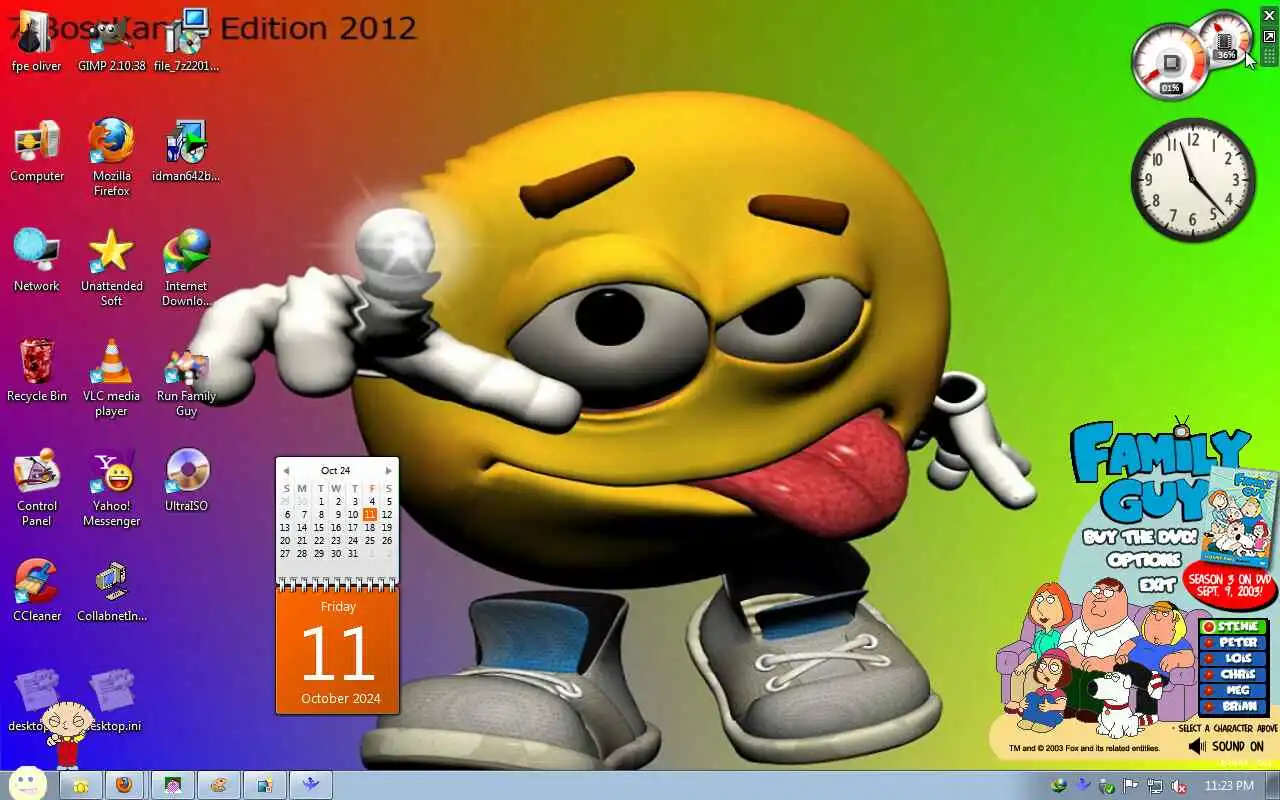Click the muted volume tray icon

click(x=1179, y=786)
